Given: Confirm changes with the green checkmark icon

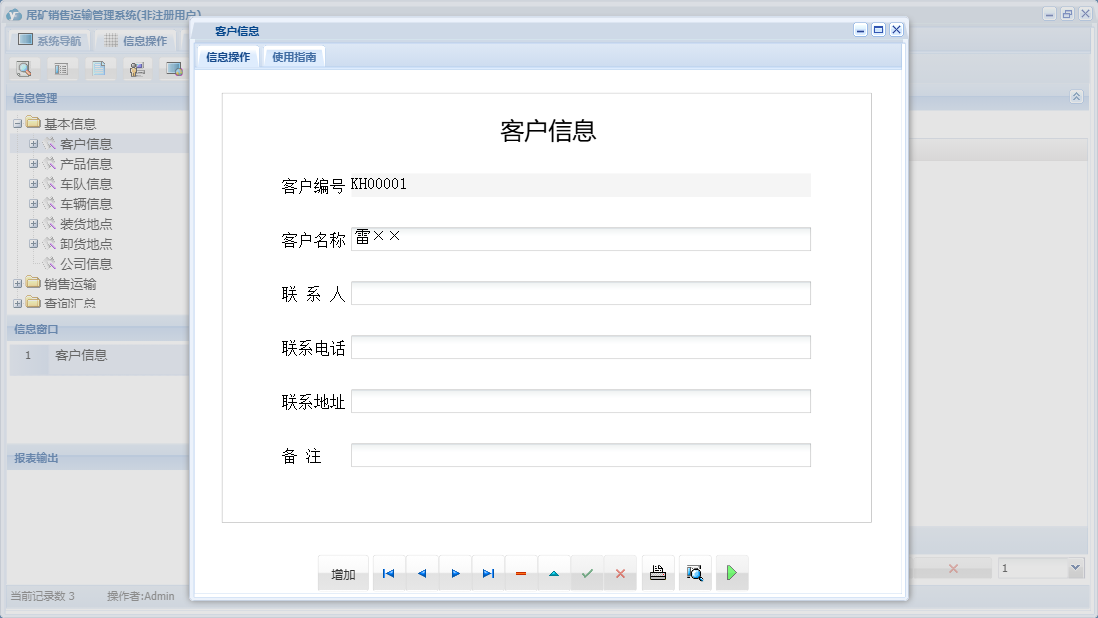Looking at the screenshot, I should pyautogui.click(x=587, y=573).
